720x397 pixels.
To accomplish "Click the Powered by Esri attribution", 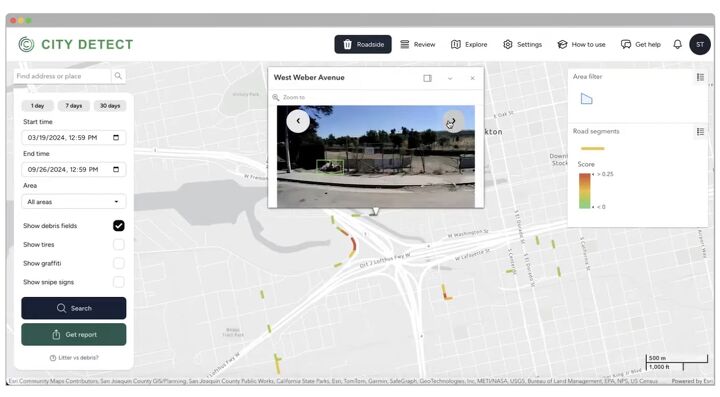I will [x=692, y=381].
